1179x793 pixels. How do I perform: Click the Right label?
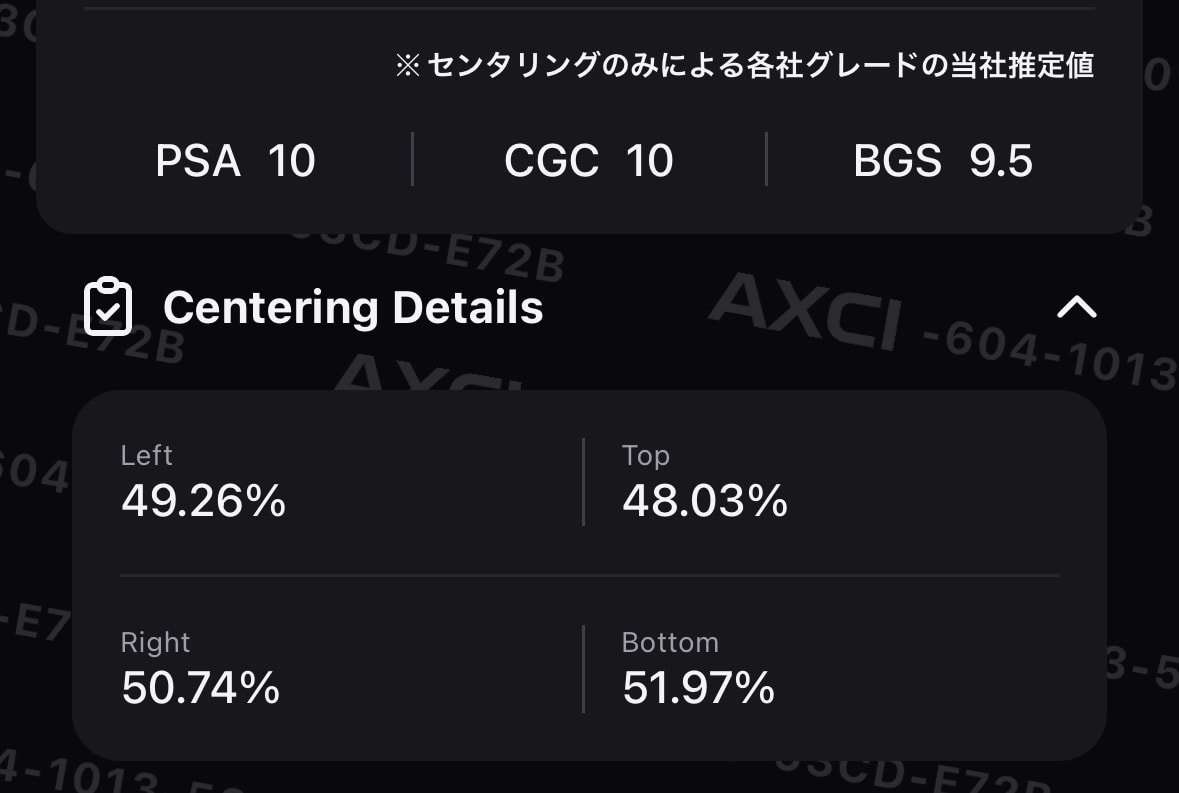(155, 643)
